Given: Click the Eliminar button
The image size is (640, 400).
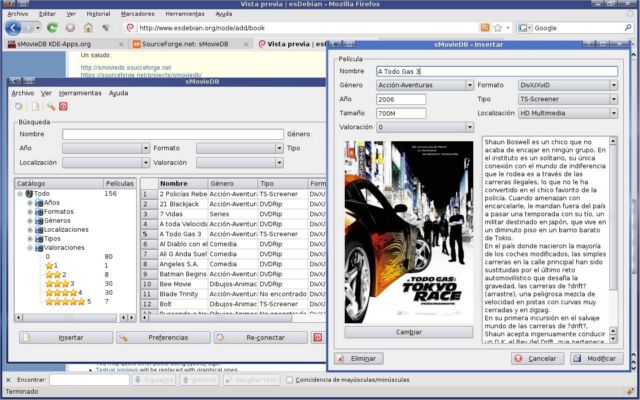Looking at the screenshot, I should click(359, 358).
